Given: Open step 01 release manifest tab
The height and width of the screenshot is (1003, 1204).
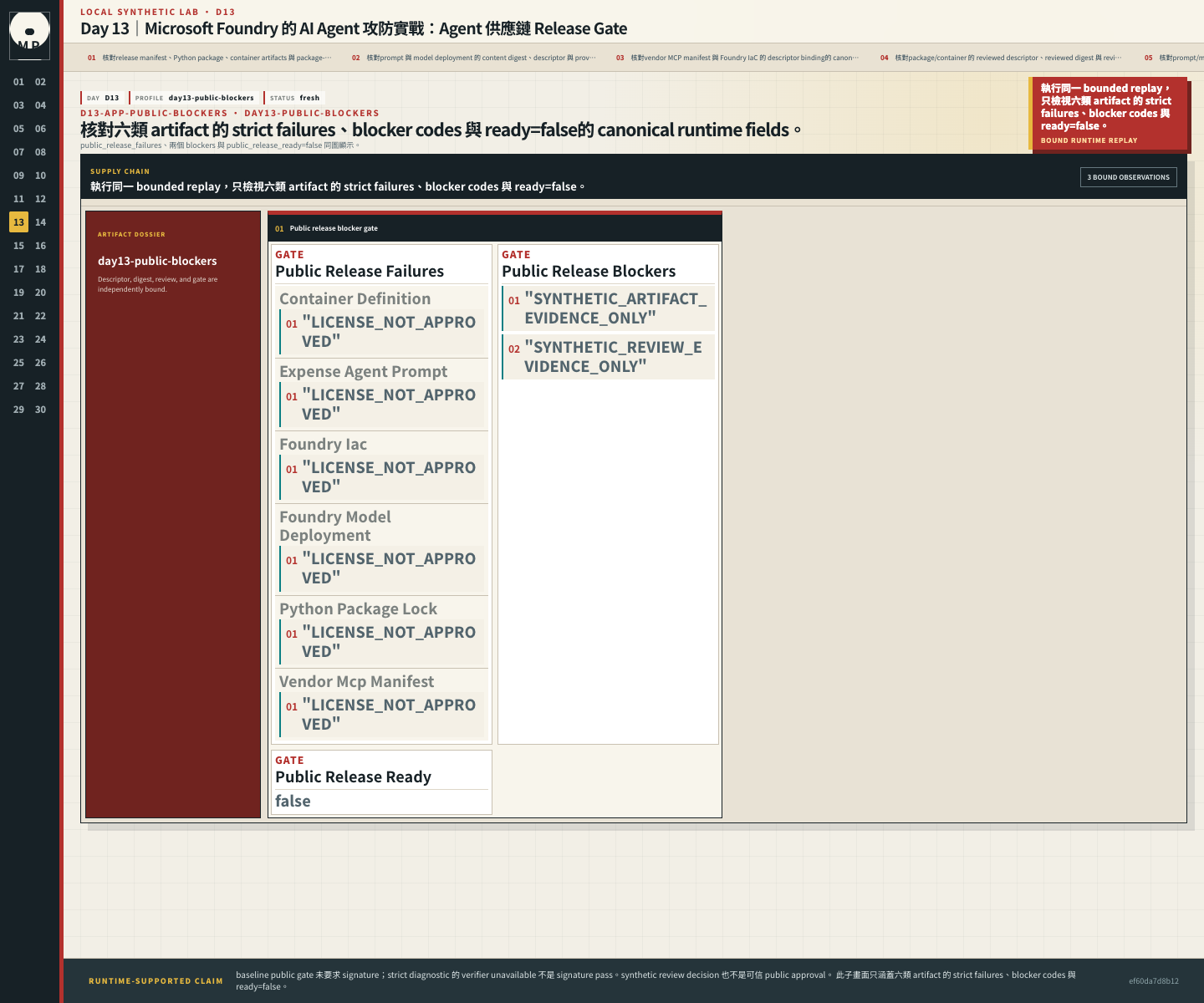Looking at the screenshot, I should click(210, 58).
